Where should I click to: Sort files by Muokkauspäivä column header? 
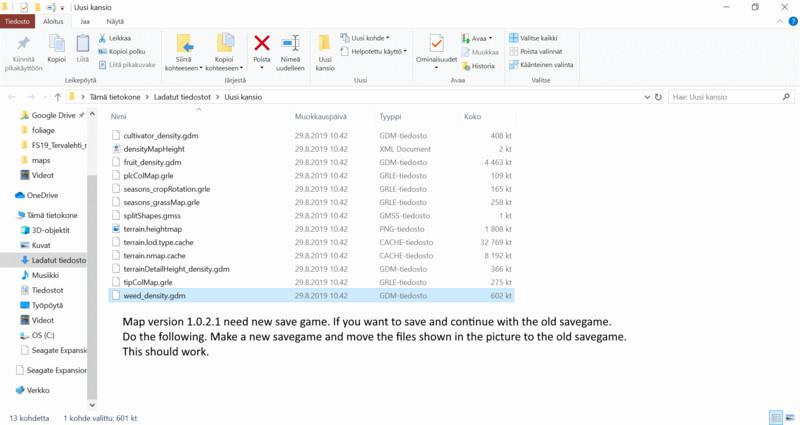(x=321, y=116)
